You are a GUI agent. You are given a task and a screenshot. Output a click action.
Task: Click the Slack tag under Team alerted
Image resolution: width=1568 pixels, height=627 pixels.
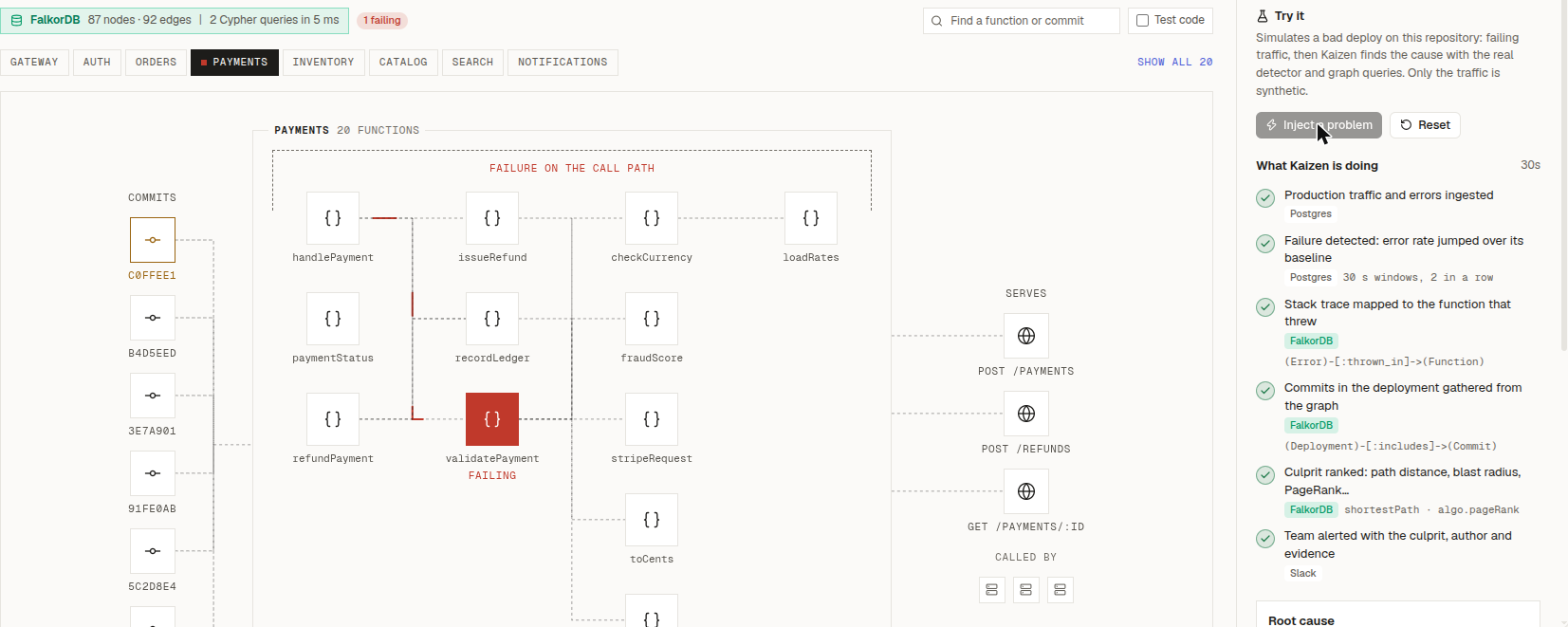pyautogui.click(x=1303, y=573)
